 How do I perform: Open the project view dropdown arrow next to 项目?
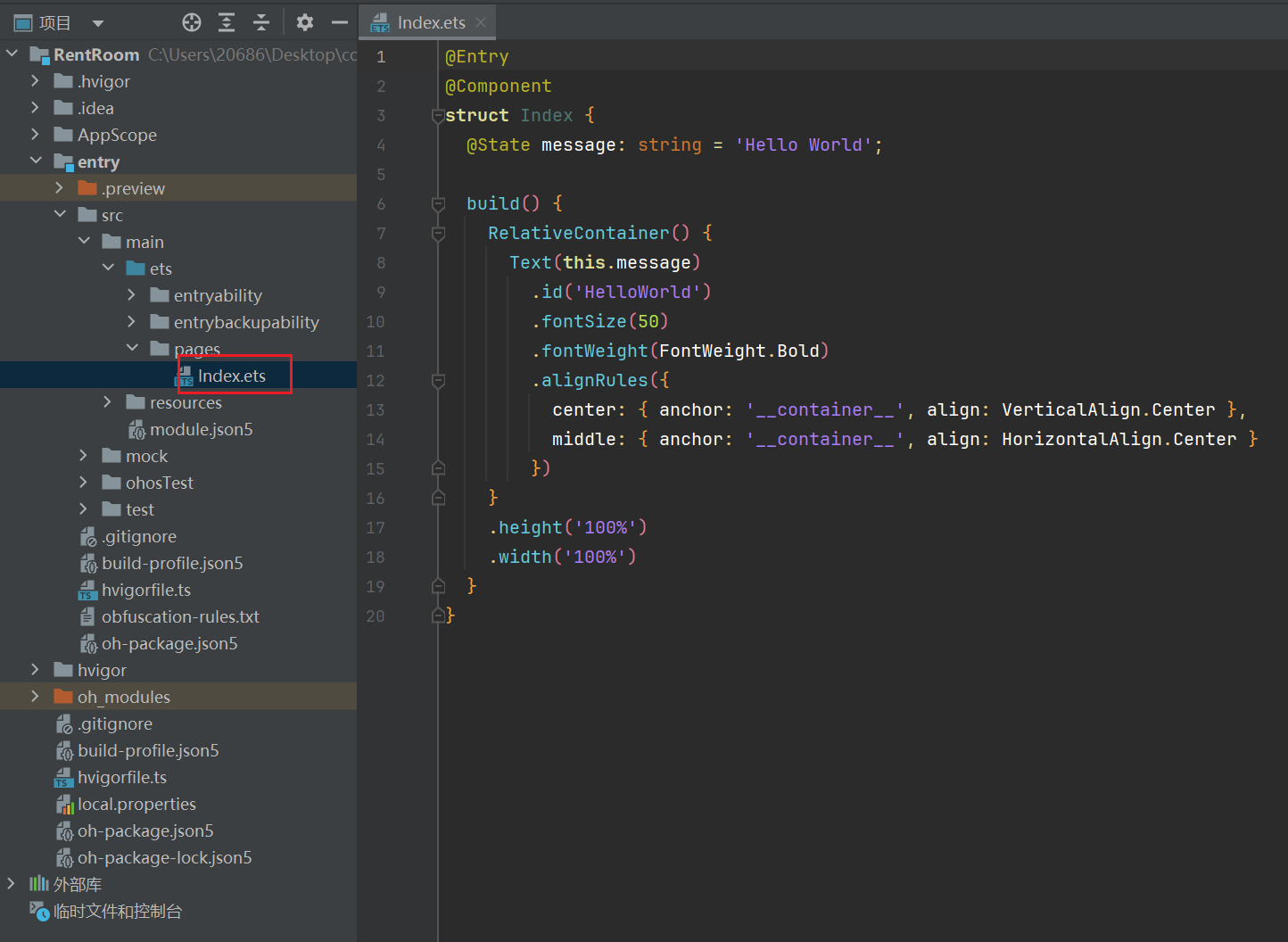click(x=98, y=23)
